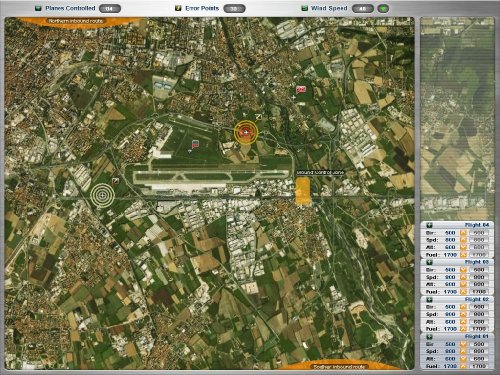The image size is (500, 375).
Task: Click the Wind Speed green icon
Action: [304, 8]
